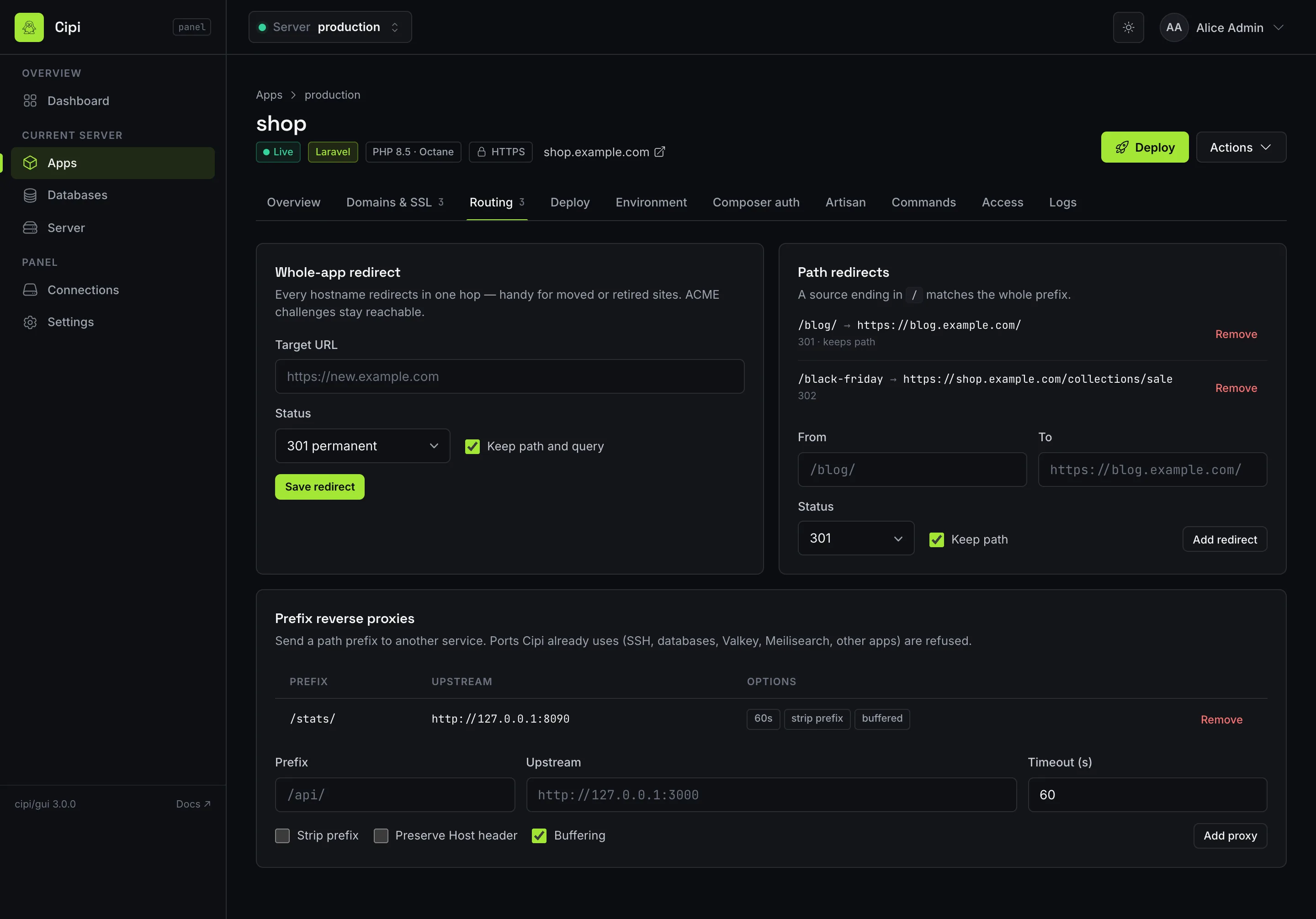The height and width of the screenshot is (919, 1316).
Task: Click the HTTPS lock icon badge
Action: point(500,152)
